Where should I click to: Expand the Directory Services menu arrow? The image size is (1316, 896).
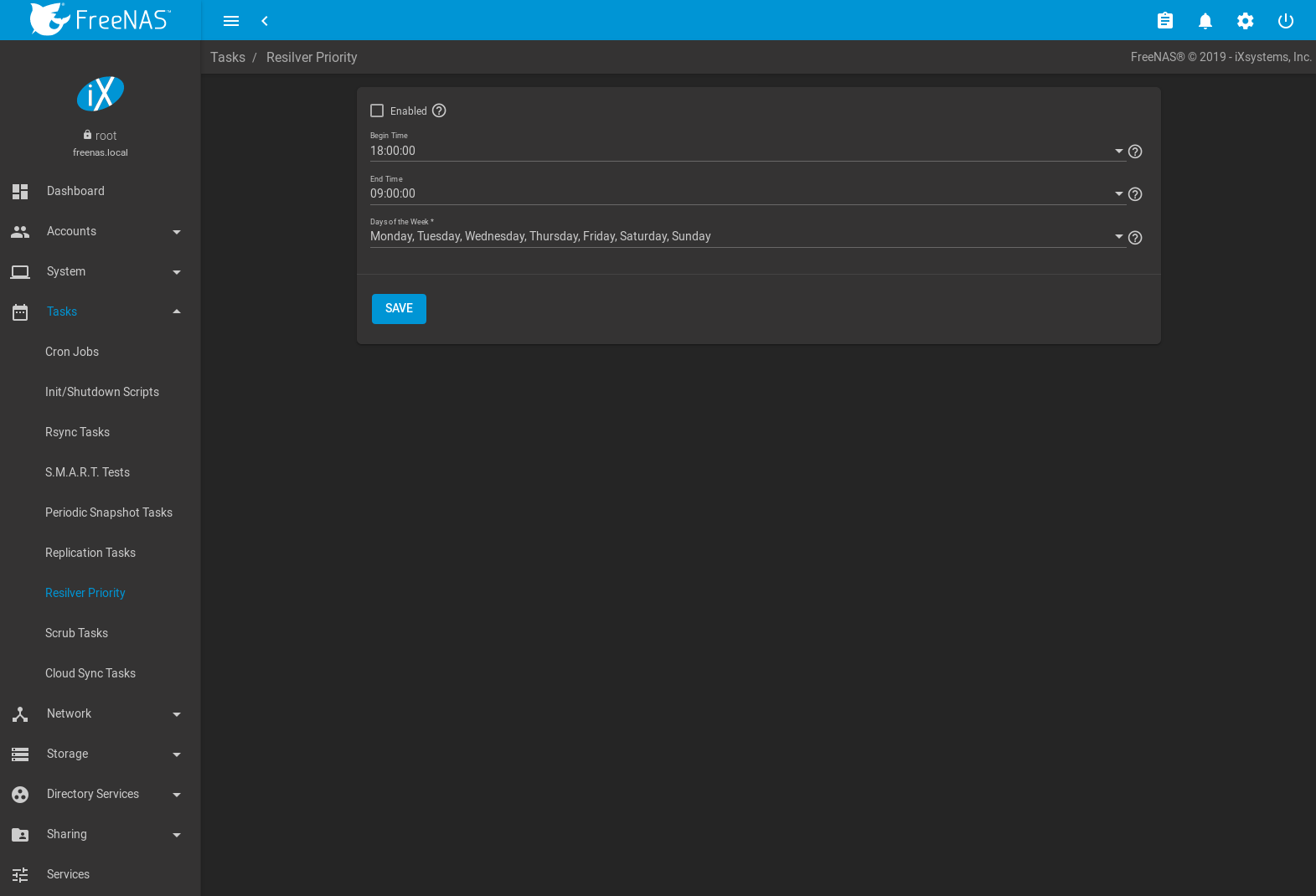(x=177, y=795)
